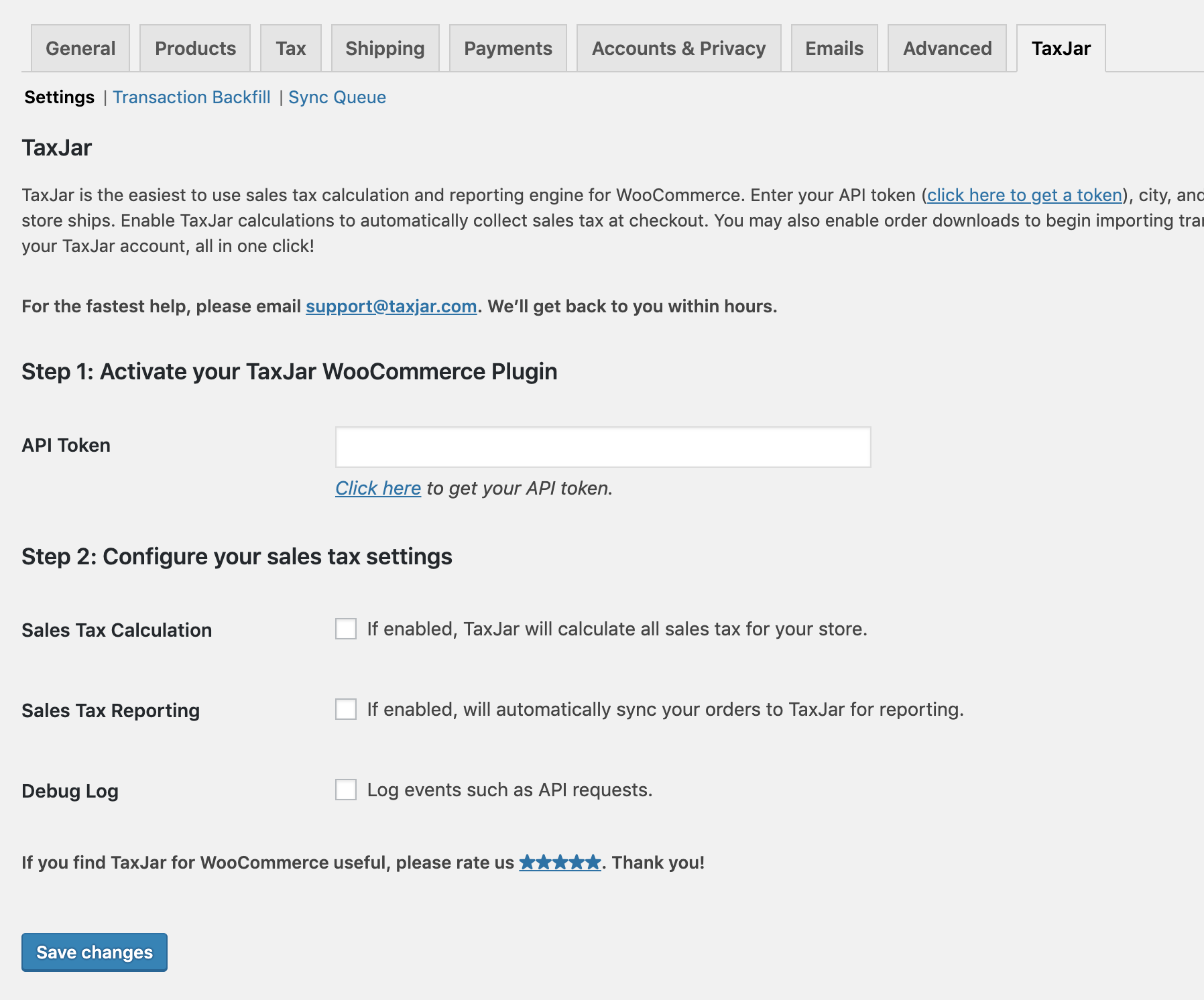Click the 'Debug Log' label
Screen dimensions: 1204x1000
coord(70,791)
